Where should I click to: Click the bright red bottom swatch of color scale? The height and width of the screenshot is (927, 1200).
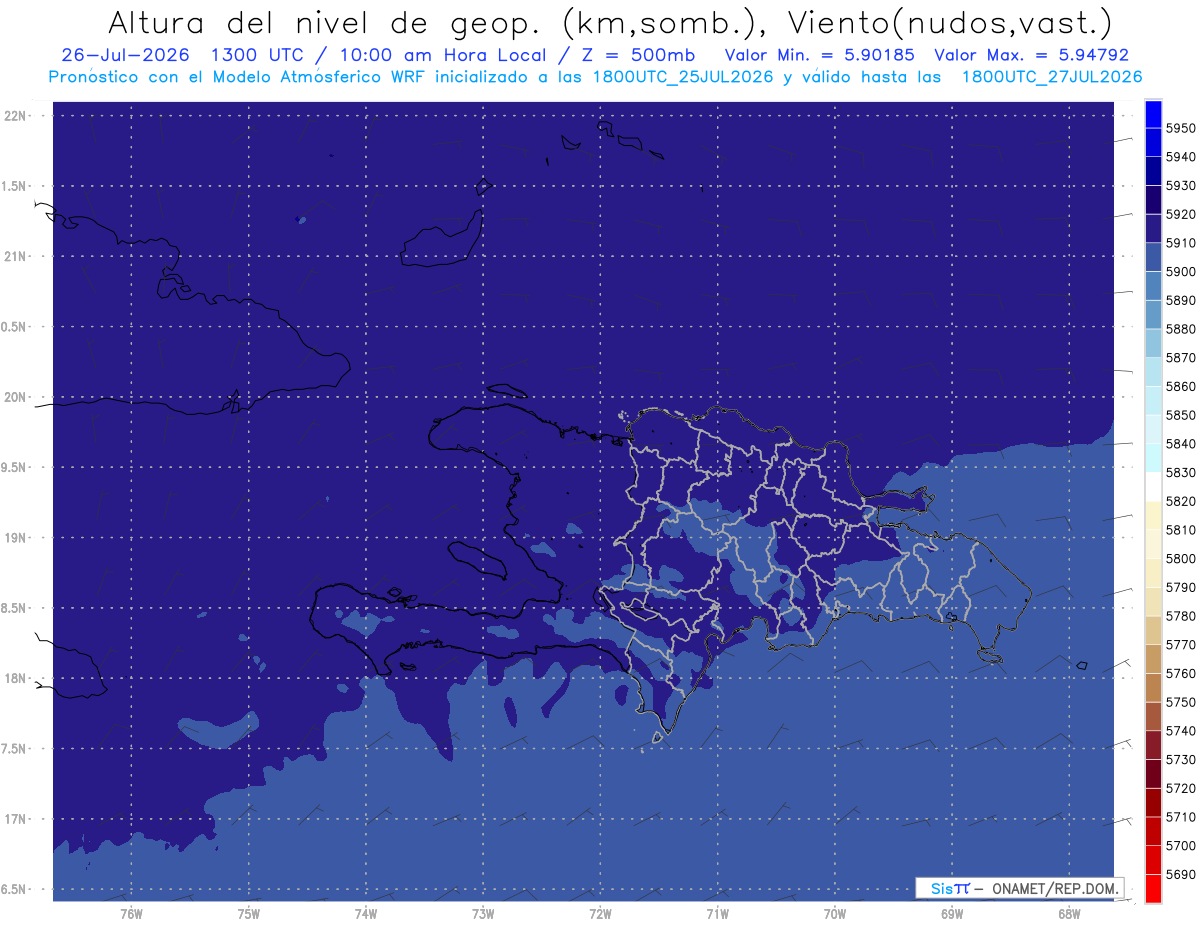pyautogui.click(x=1153, y=888)
